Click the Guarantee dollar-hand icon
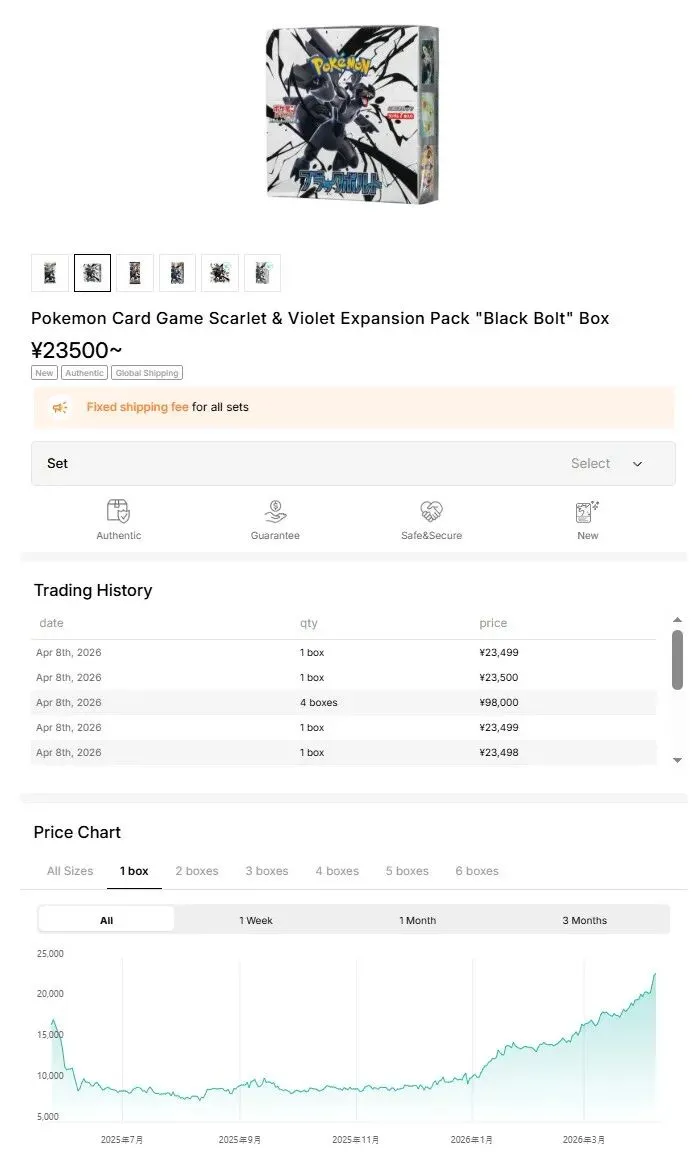Image resolution: width=698 pixels, height=1175 pixels. pyautogui.click(x=275, y=511)
